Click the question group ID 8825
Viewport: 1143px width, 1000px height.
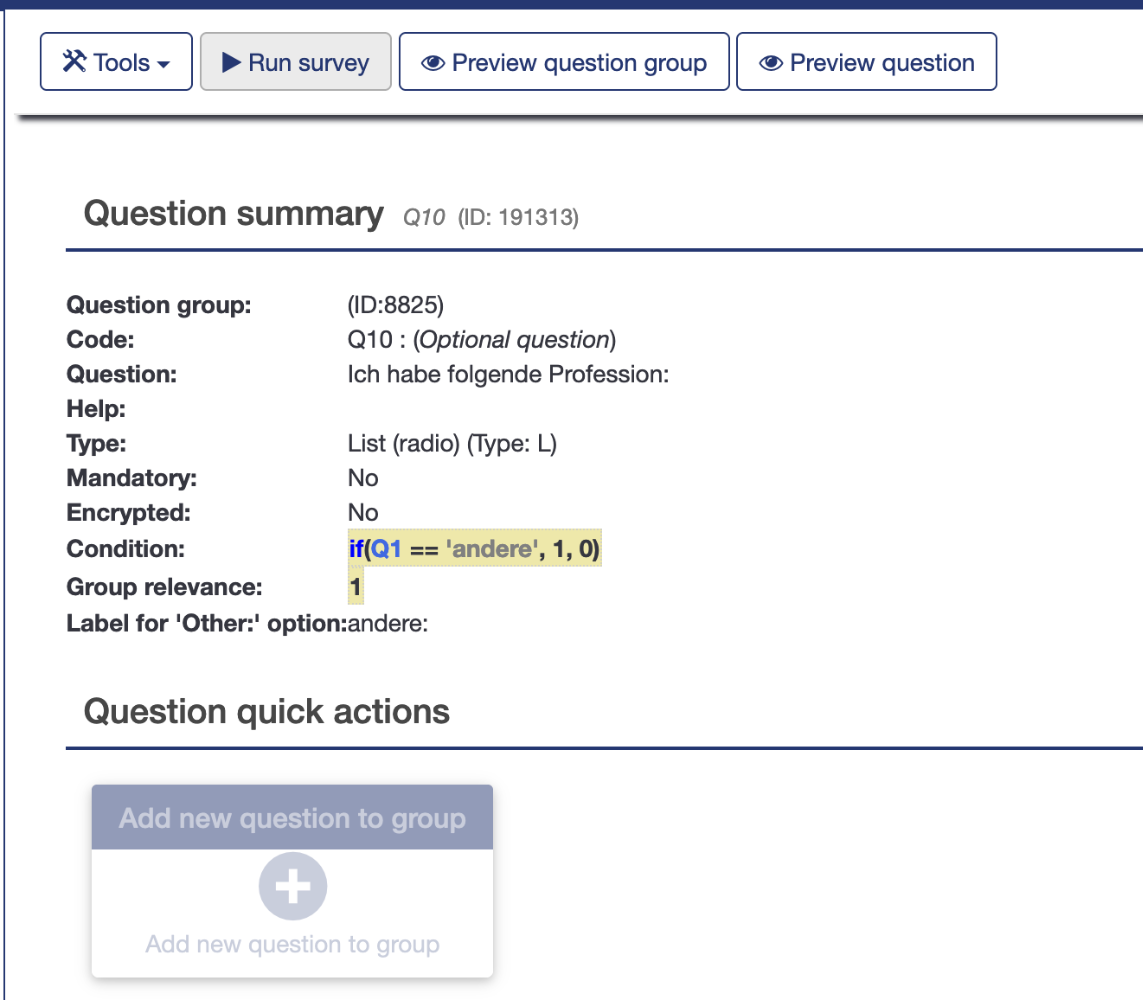pos(395,305)
